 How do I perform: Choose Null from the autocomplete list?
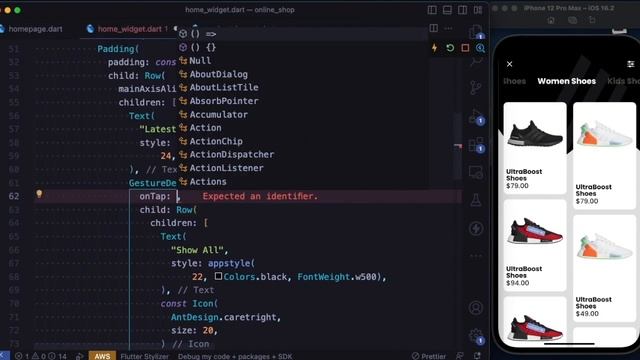pos(302,61)
